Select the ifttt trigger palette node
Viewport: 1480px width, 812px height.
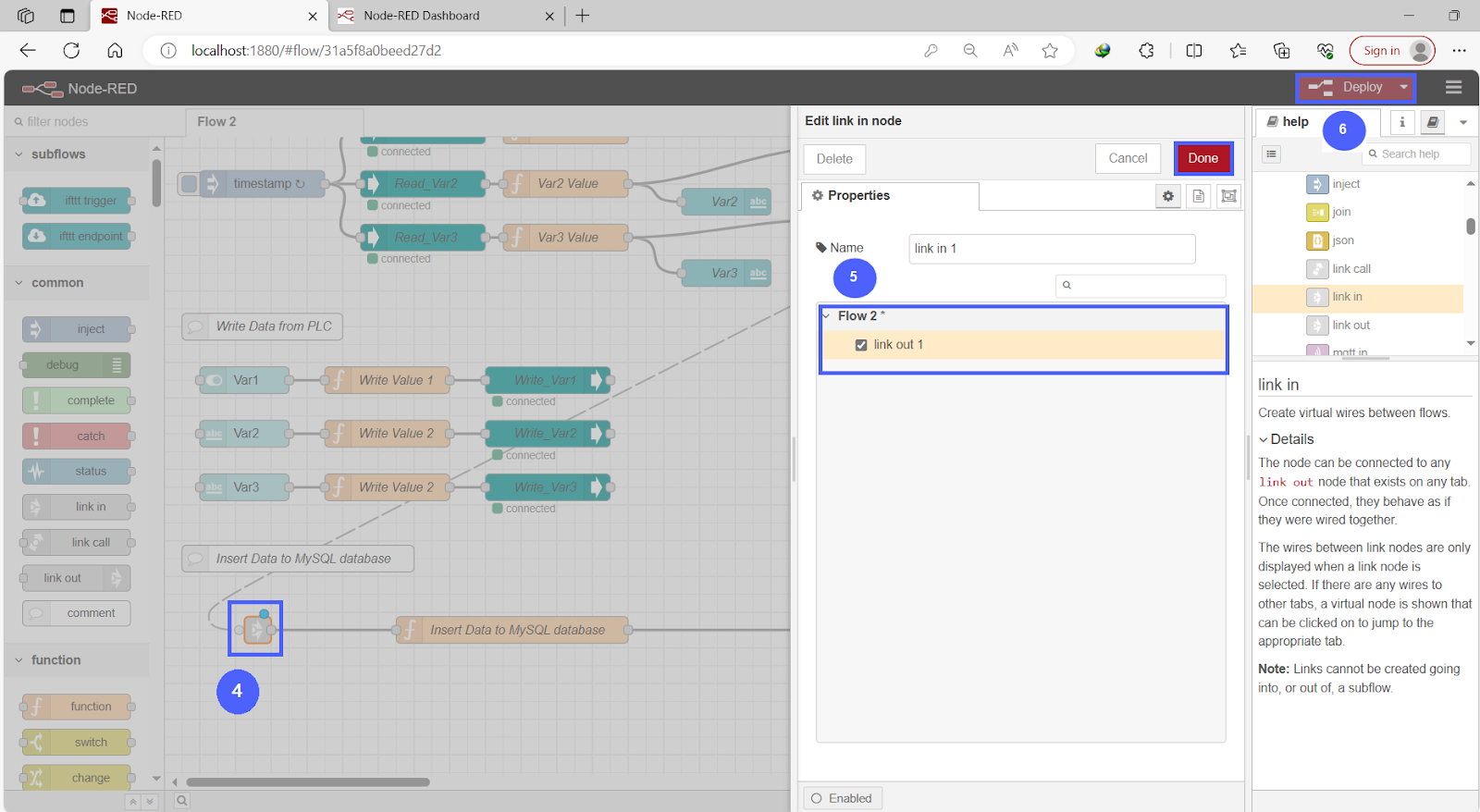(77, 201)
